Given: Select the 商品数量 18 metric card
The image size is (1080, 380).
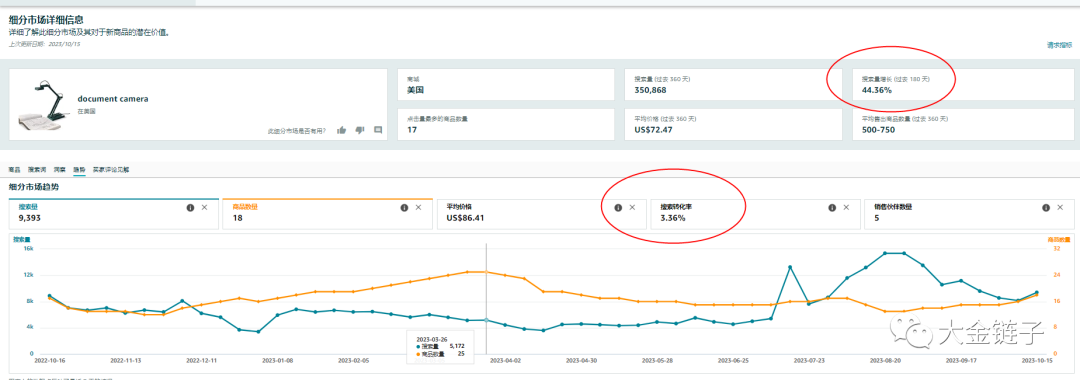Looking at the screenshot, I should pyautogui.click(x=327, y=214).
